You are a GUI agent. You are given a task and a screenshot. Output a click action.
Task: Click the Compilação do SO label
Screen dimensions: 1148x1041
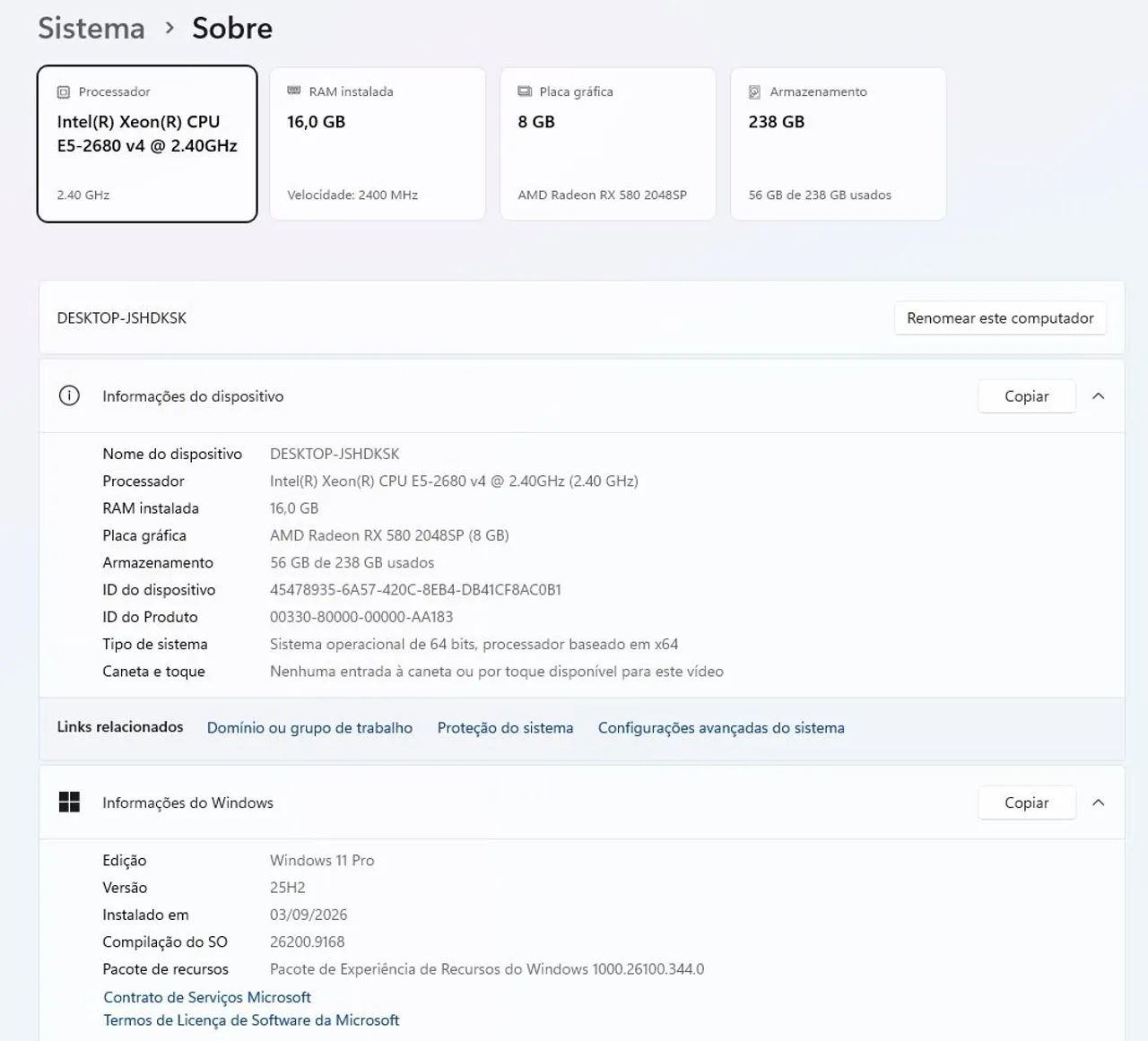point(165,942)
